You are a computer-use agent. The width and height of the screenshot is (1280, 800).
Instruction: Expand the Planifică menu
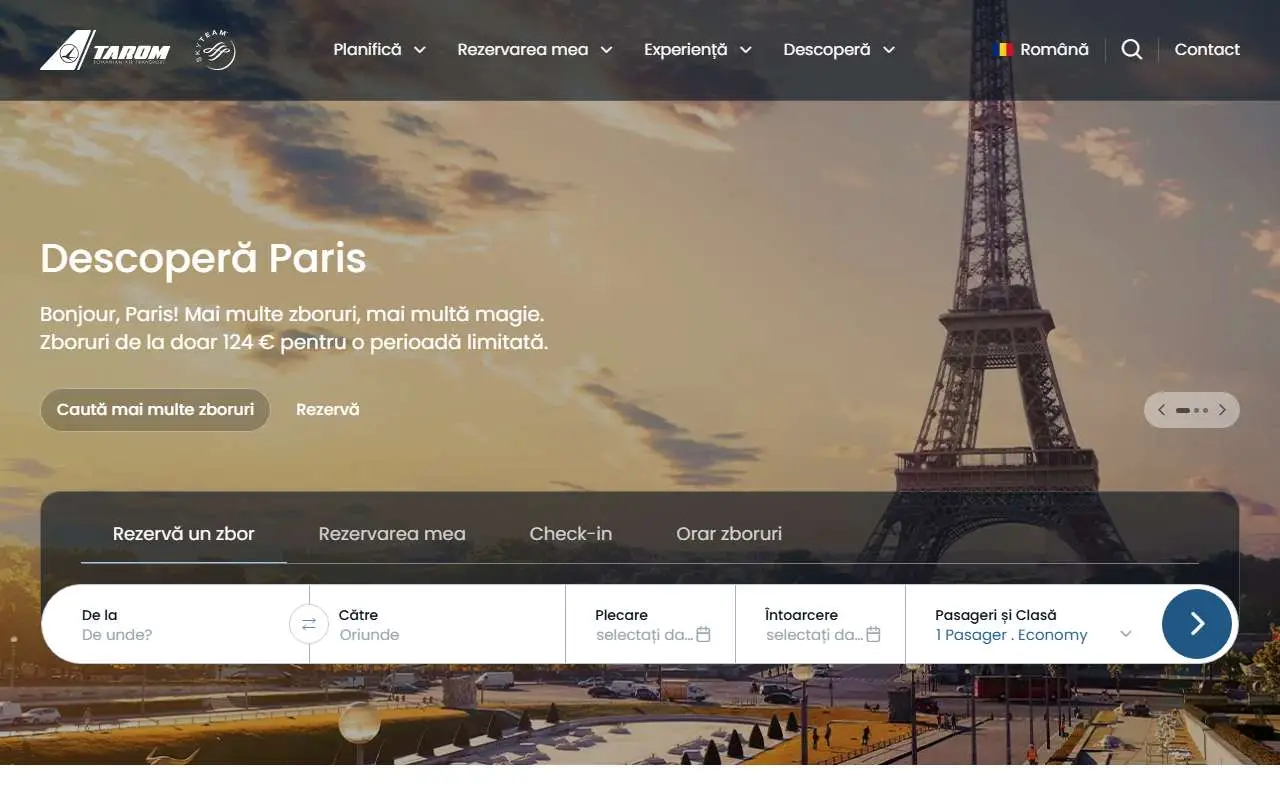380,49
